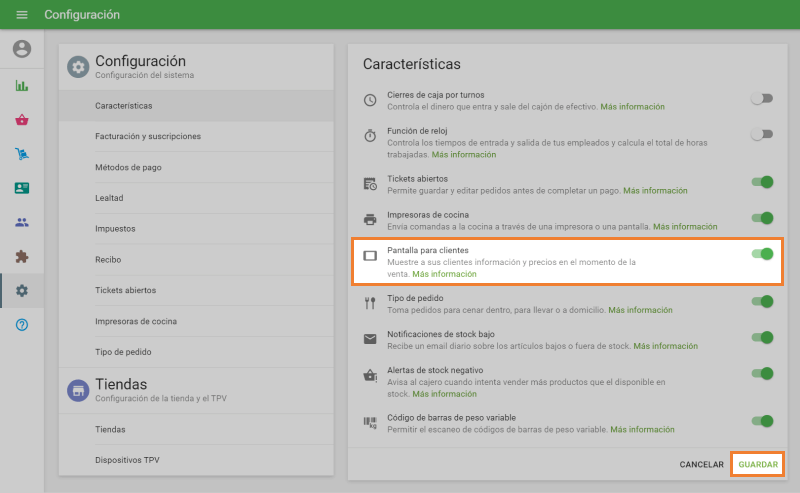Open the help question mark icon
This screenshot has width=800, height=493.
[22, 325]
